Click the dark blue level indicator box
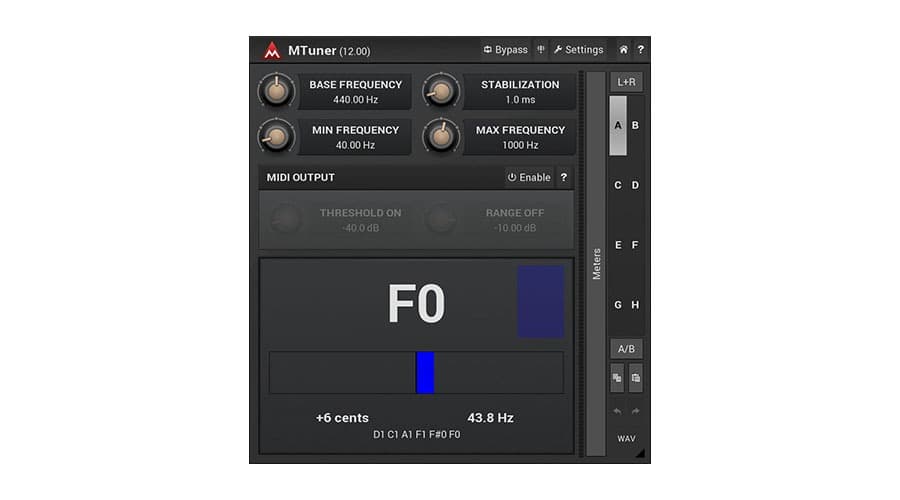 [x=541, y=301]
